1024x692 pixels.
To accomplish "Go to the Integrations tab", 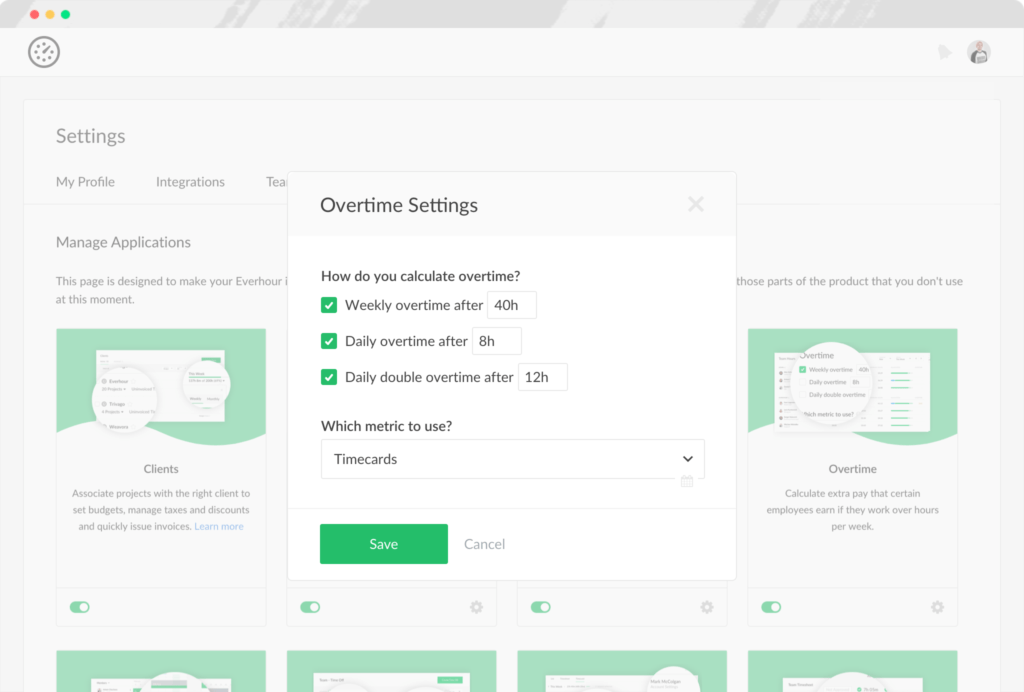I will [190, 182].
